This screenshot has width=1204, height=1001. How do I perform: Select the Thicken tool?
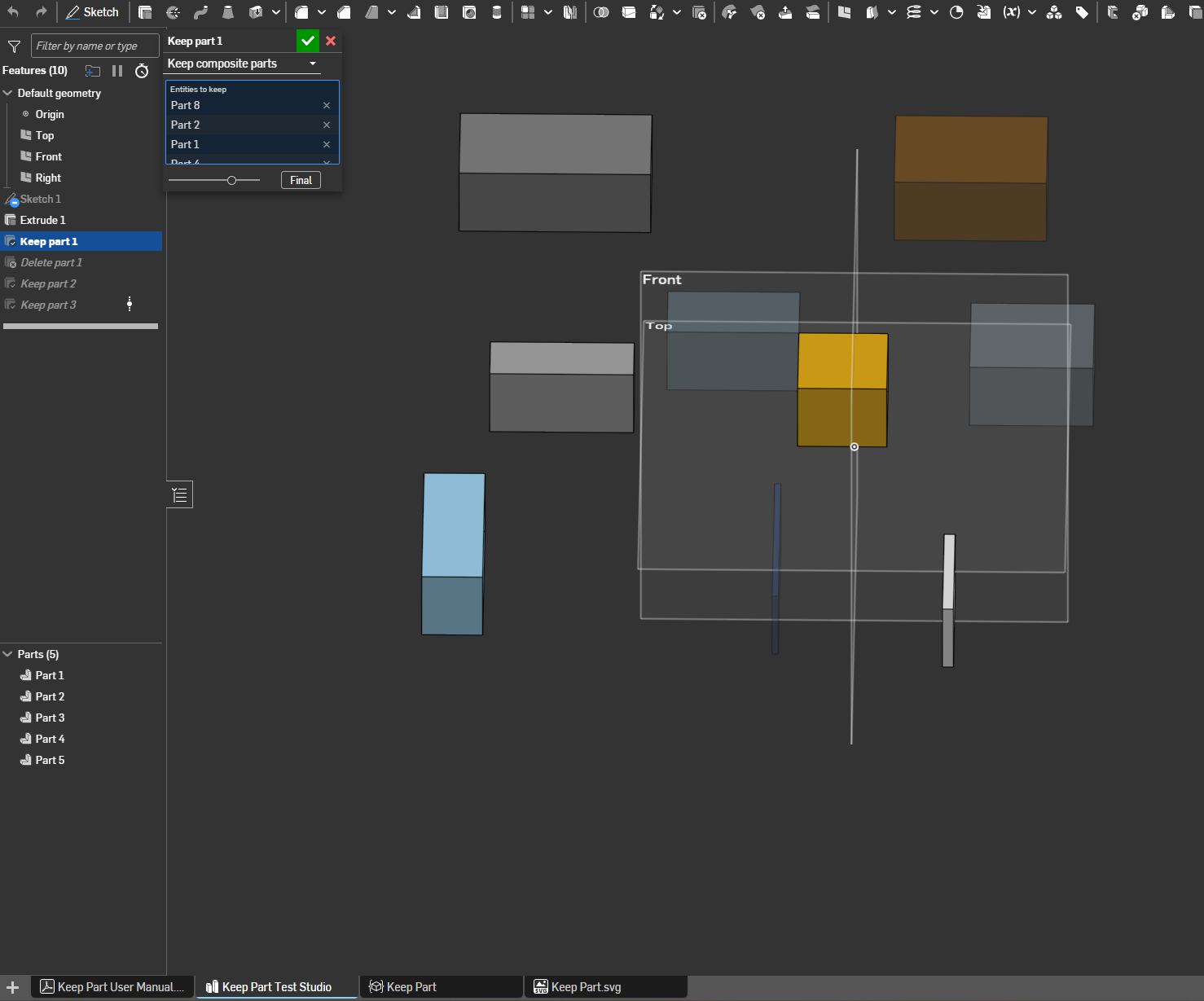(x=256, y=12)
